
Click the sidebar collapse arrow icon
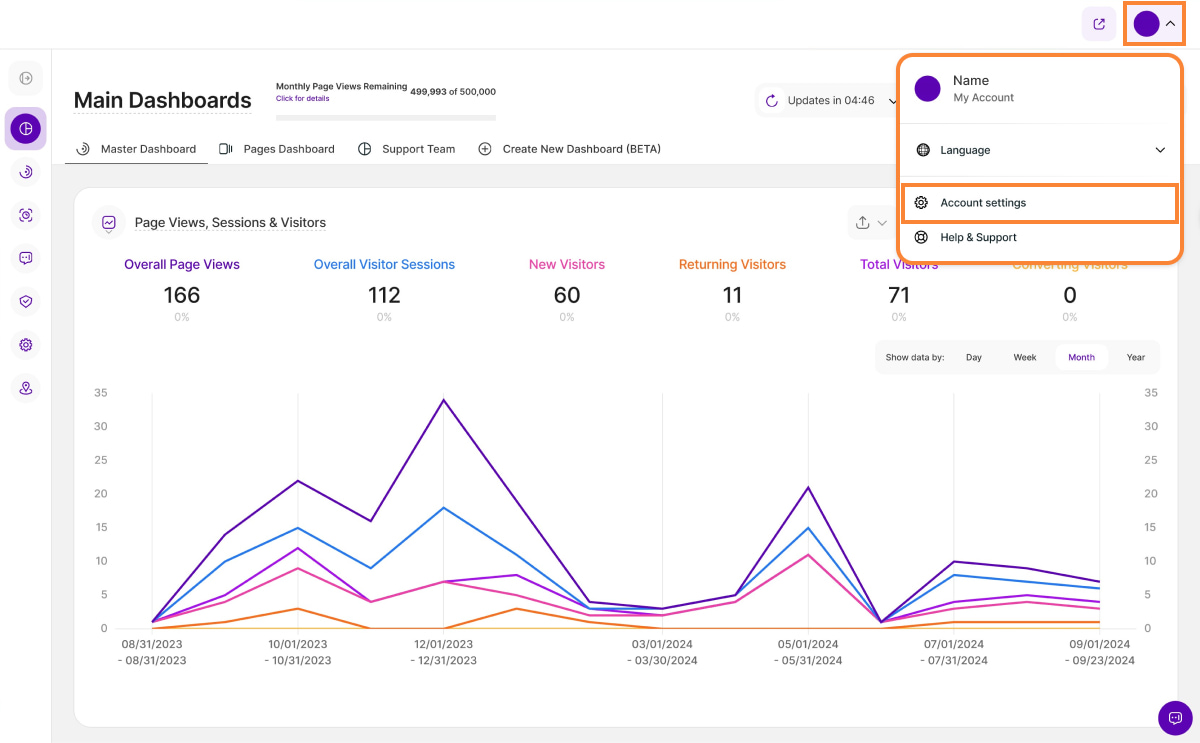point(26,78)
